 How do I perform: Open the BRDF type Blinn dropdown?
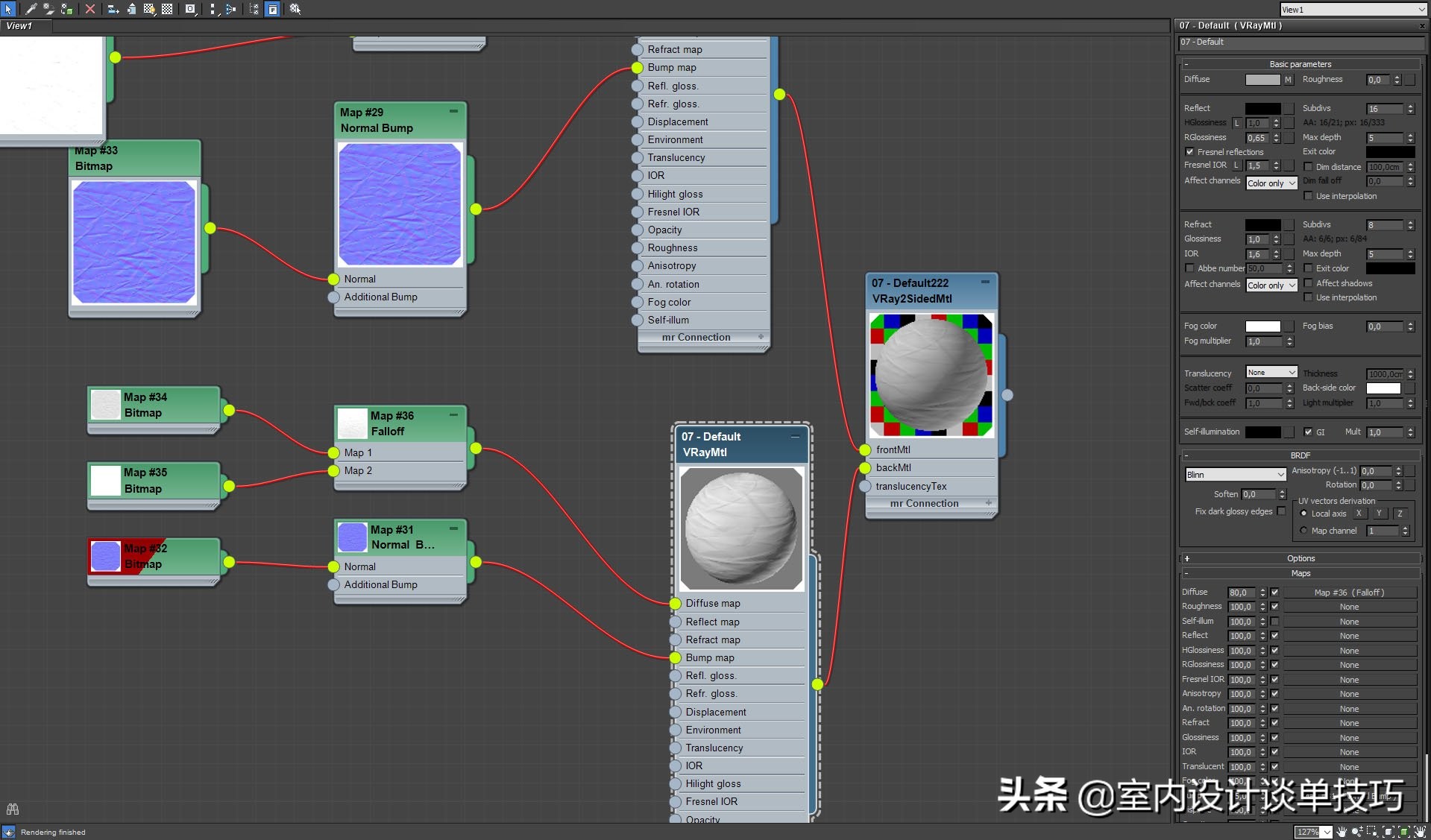(1235, 475)
